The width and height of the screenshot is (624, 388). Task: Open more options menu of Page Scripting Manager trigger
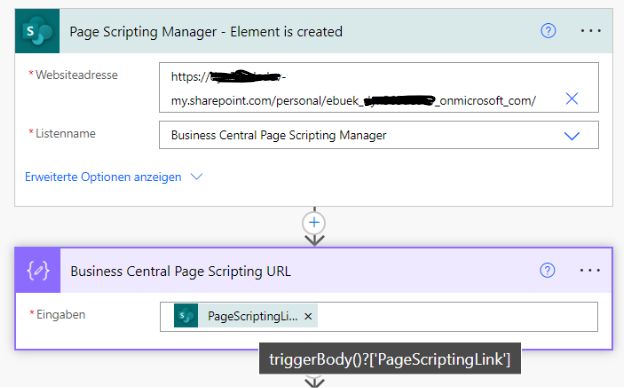pos(591,31)
